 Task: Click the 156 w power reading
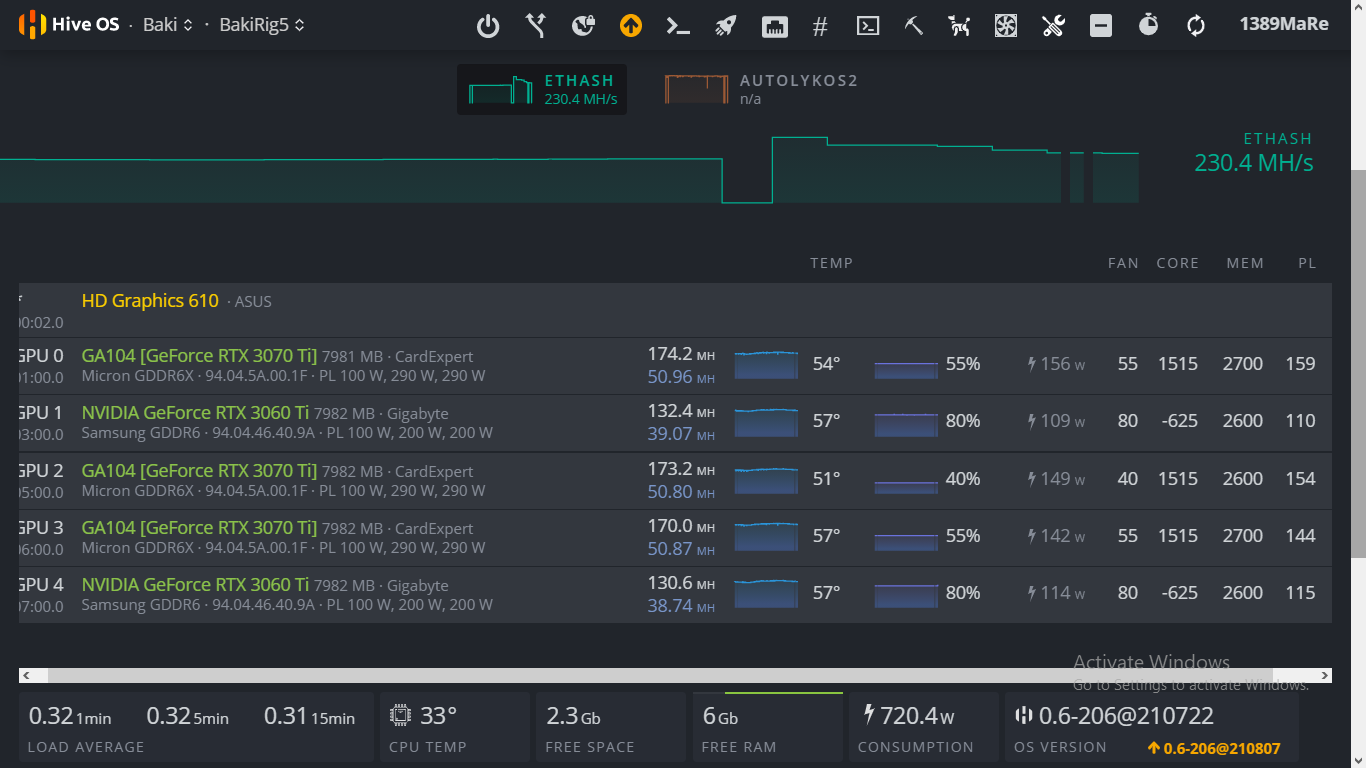(x=1056, y=364)
